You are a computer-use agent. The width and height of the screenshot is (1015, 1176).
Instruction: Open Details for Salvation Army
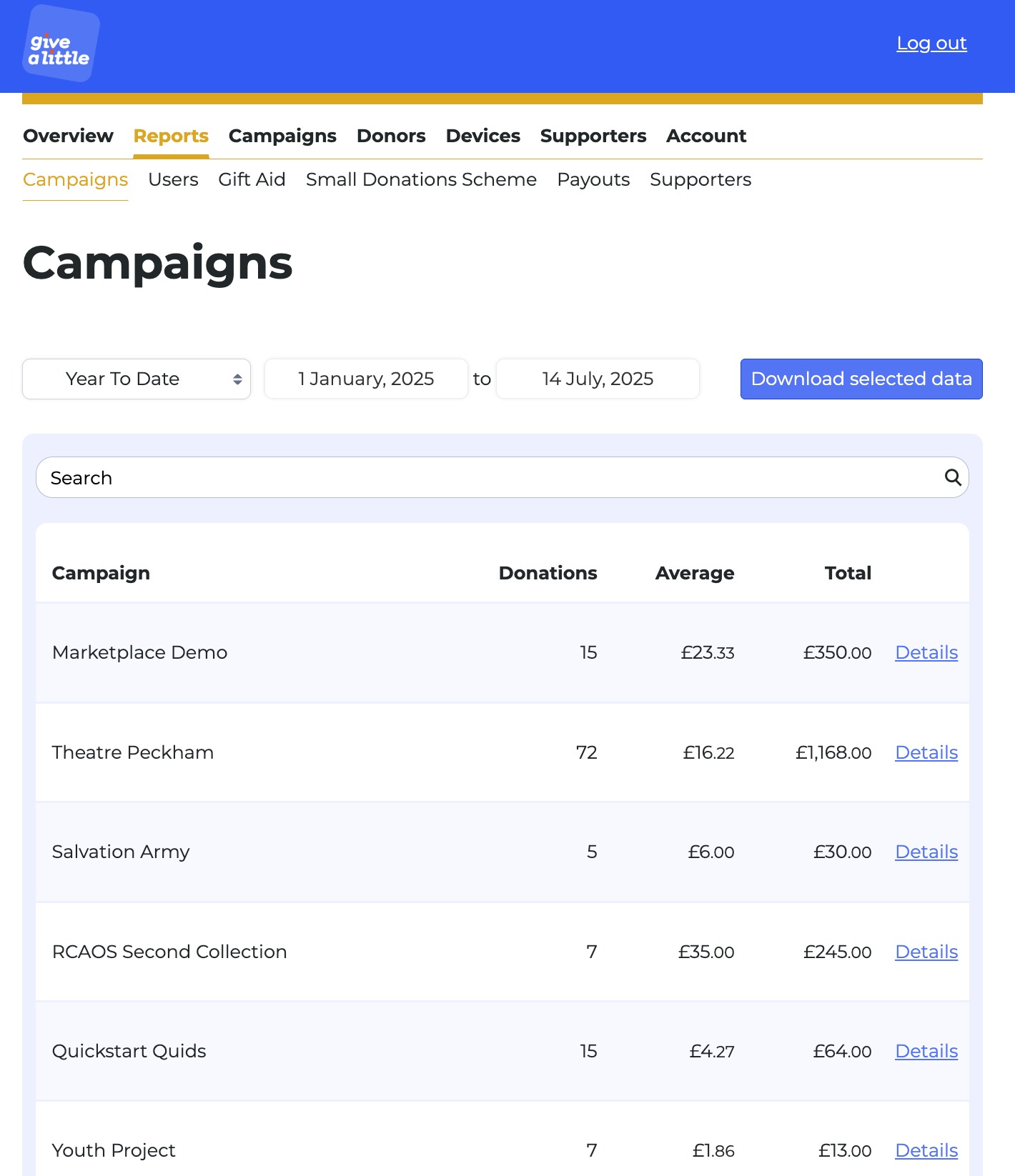(926, 852)
